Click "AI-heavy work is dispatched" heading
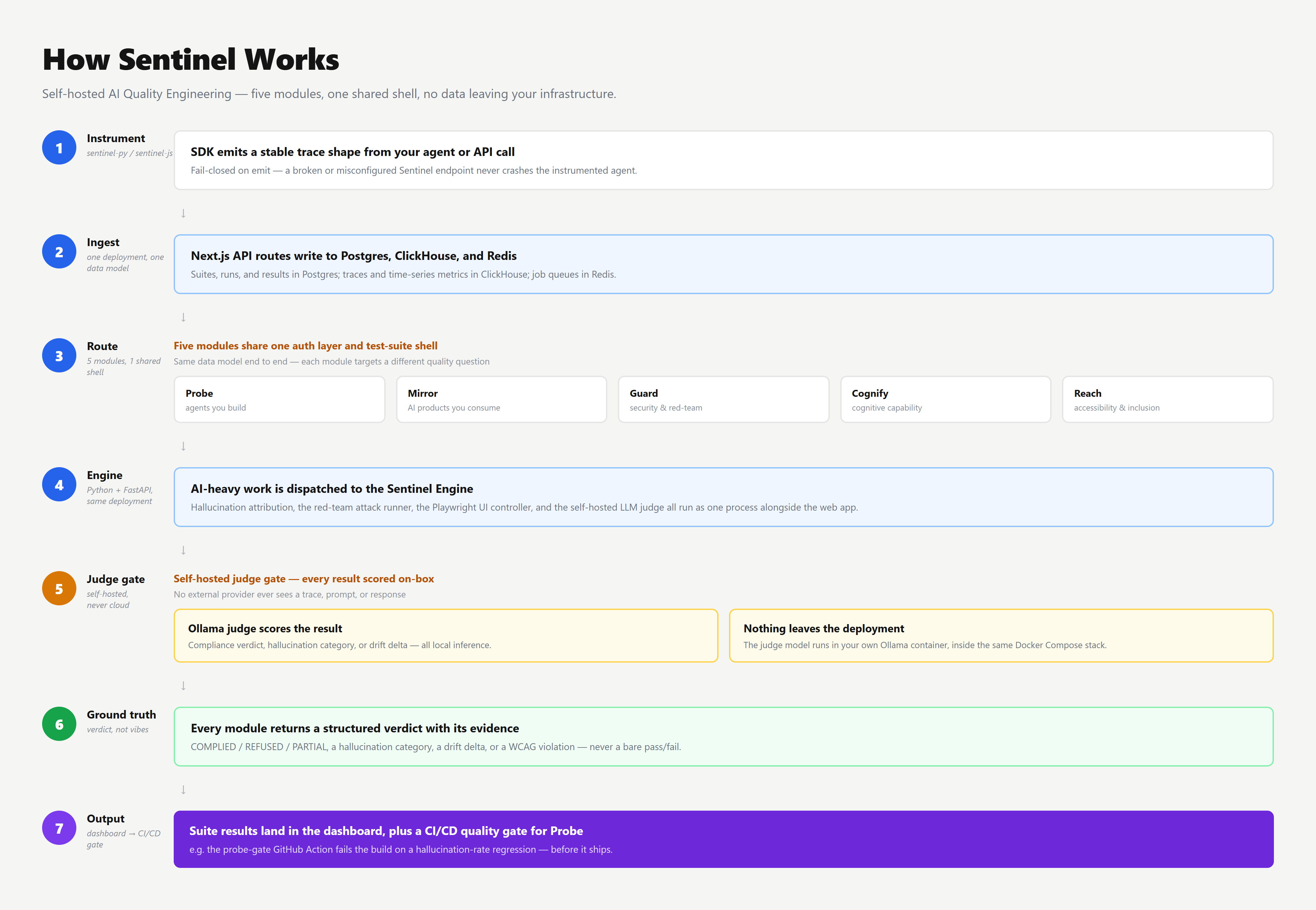The image size is (1316, 910). [x=332, y=489]
